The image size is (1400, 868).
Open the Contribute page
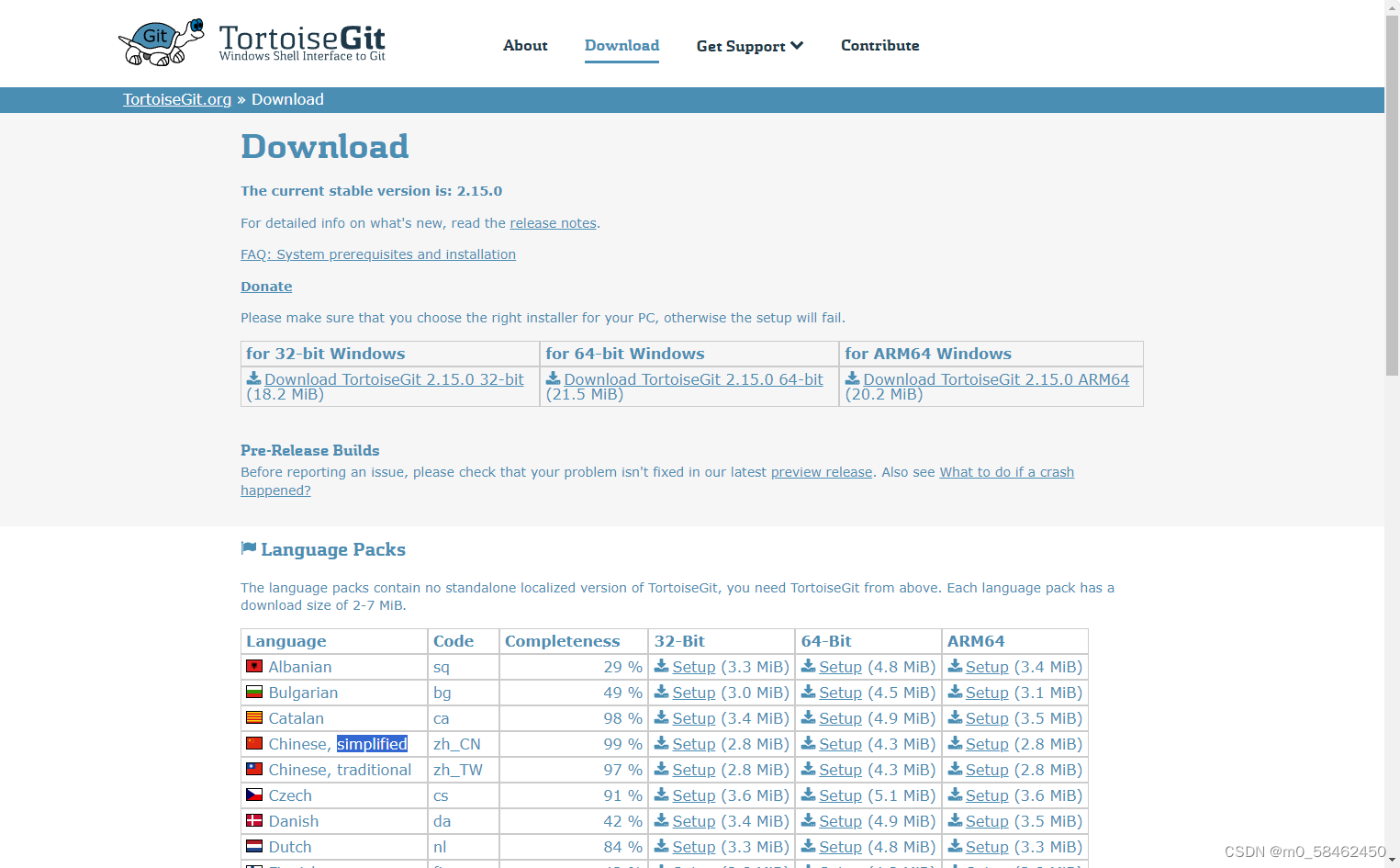point(879,45)
